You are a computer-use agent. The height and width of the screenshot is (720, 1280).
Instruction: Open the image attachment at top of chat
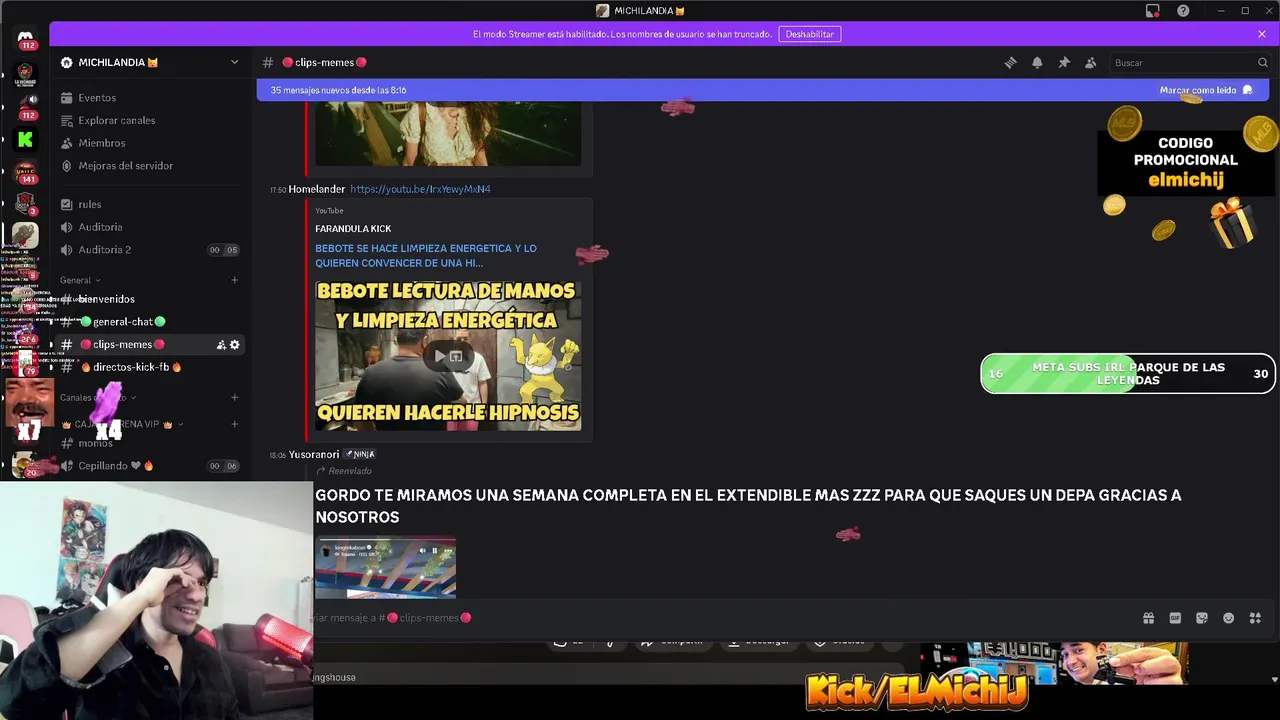click(x=448, y=133)
